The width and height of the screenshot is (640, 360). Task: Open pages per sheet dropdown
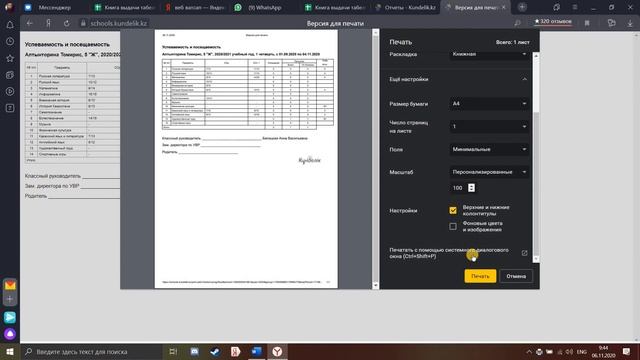point(489,127)
